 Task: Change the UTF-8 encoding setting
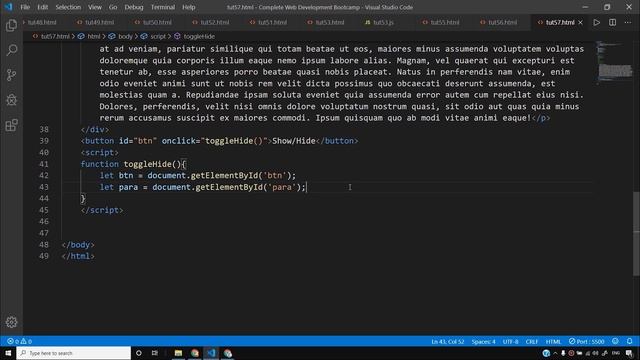tap(510, 341)
